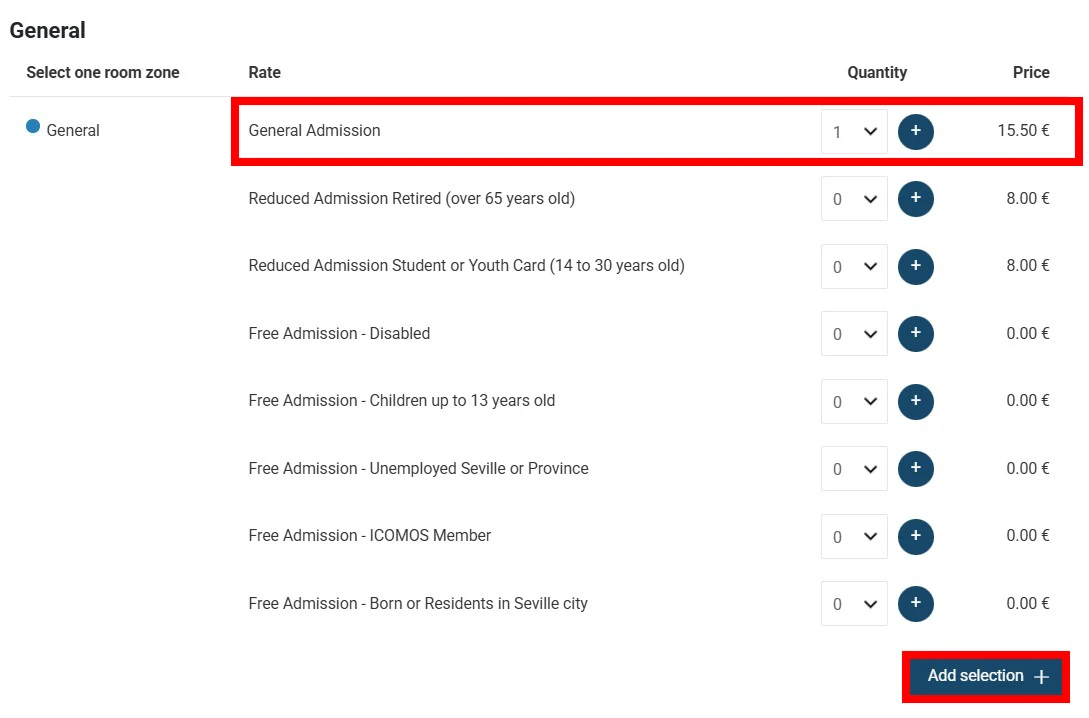
Task: Click the Add selection button
Action: [986, 676]
